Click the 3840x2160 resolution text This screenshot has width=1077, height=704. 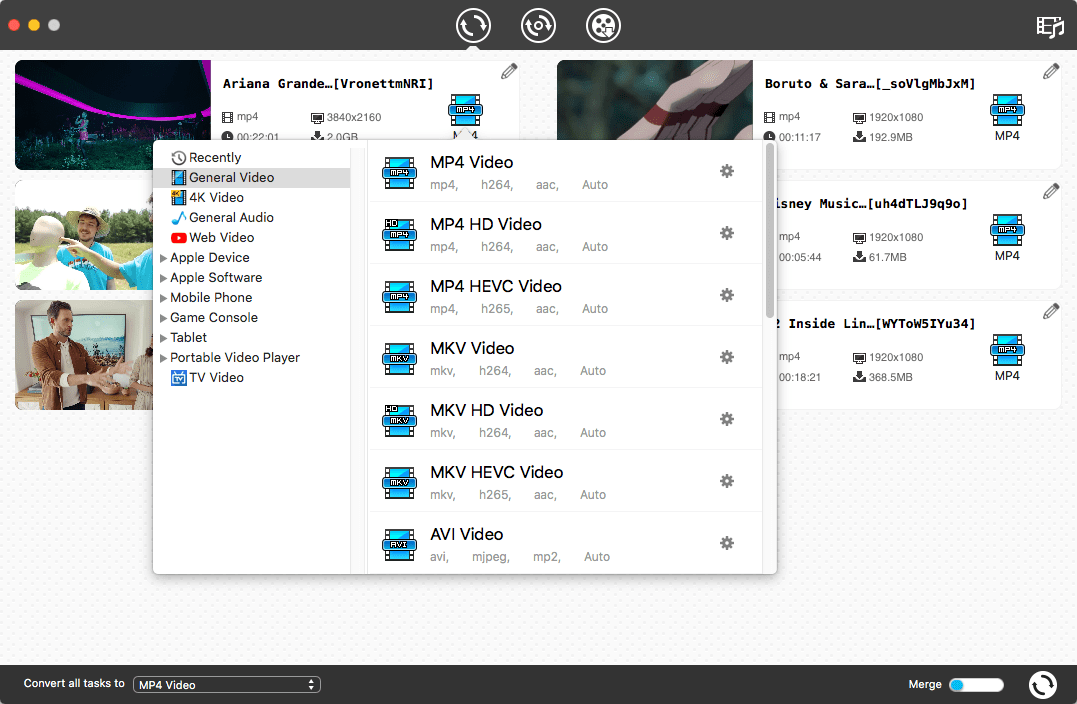pyautogui.click(x=354, y=117)
